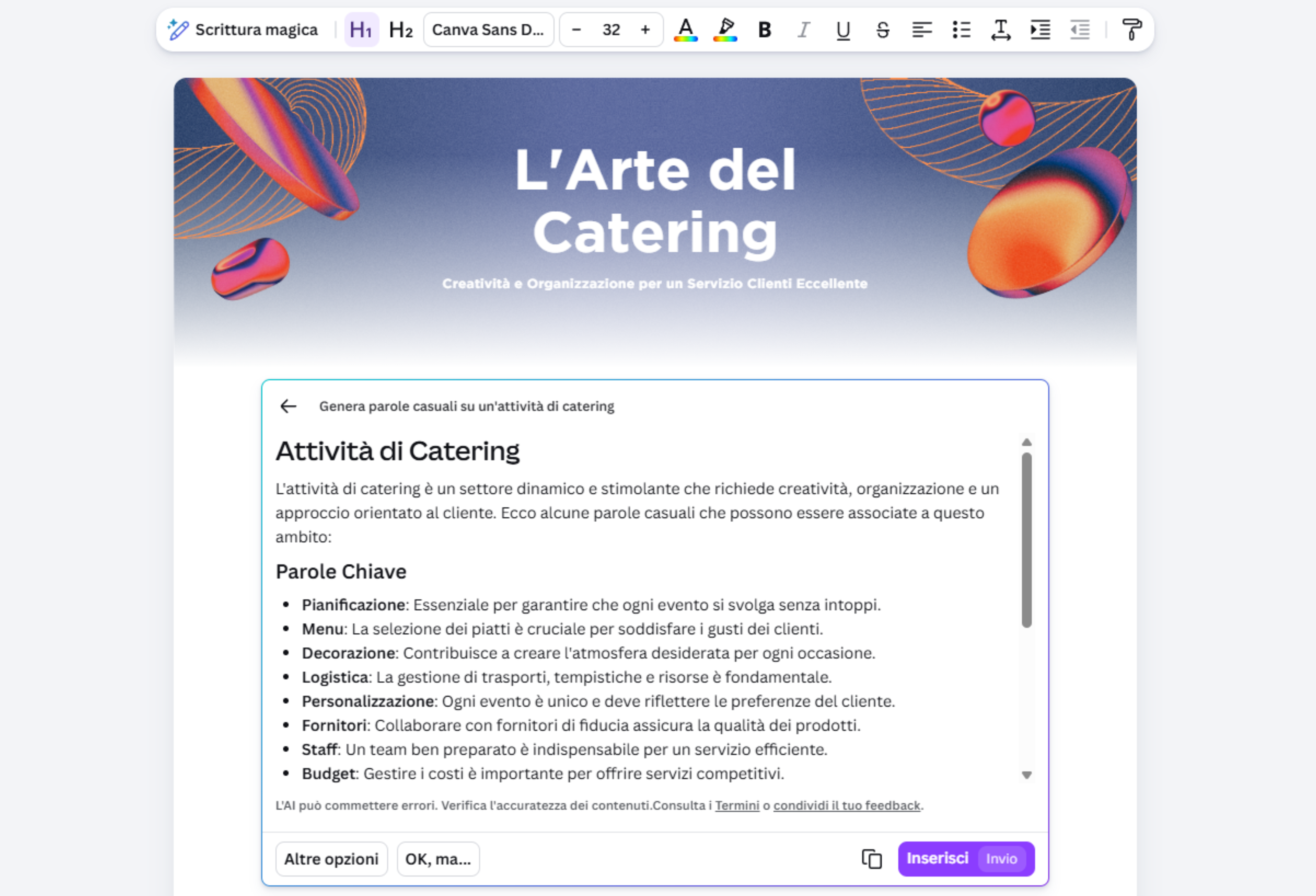Click the Altre opzioni button
This screenshot has height=896, width=1316.
coord(331,859)
